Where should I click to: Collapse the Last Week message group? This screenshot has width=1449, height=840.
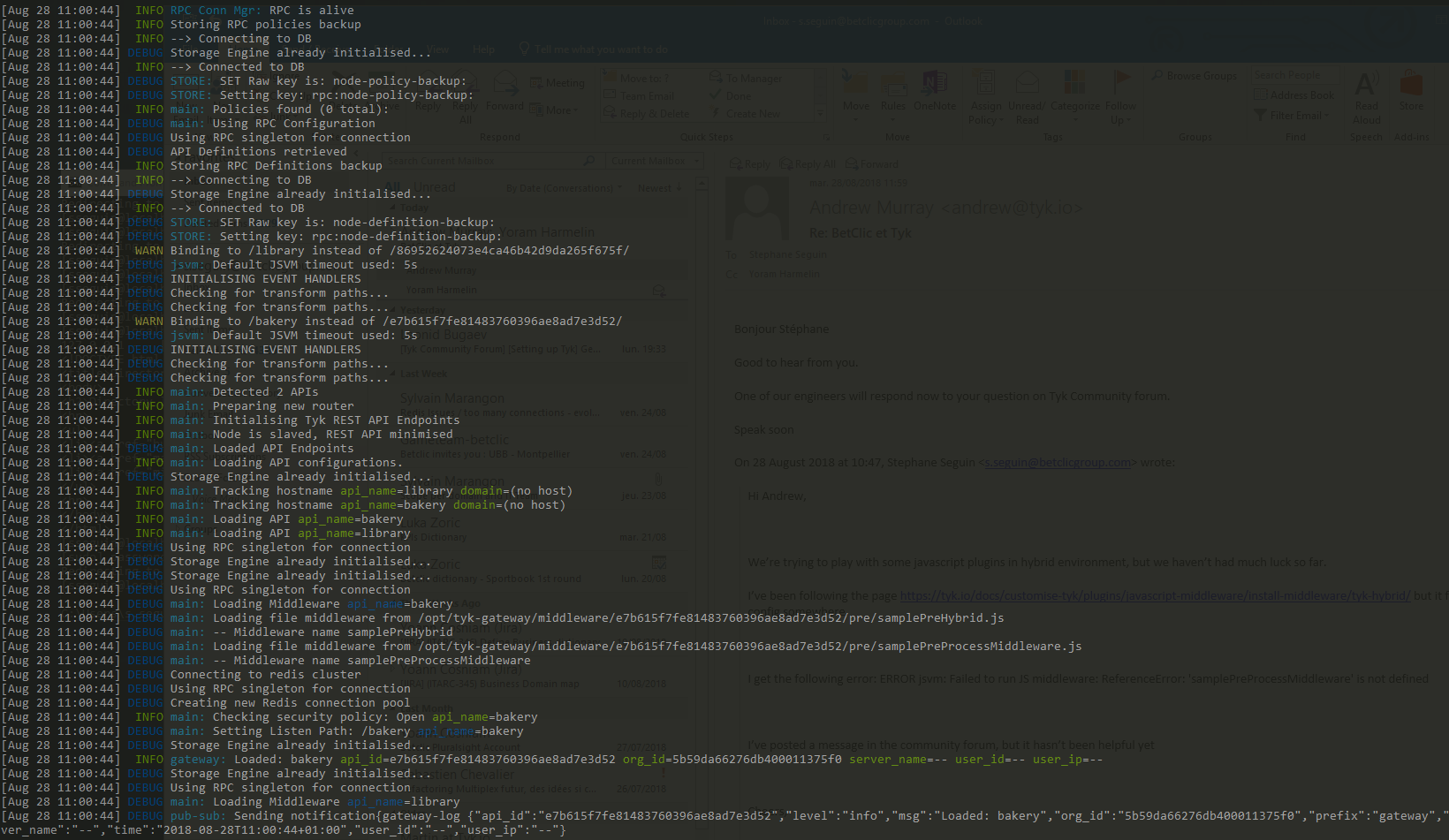click(393, 374)
